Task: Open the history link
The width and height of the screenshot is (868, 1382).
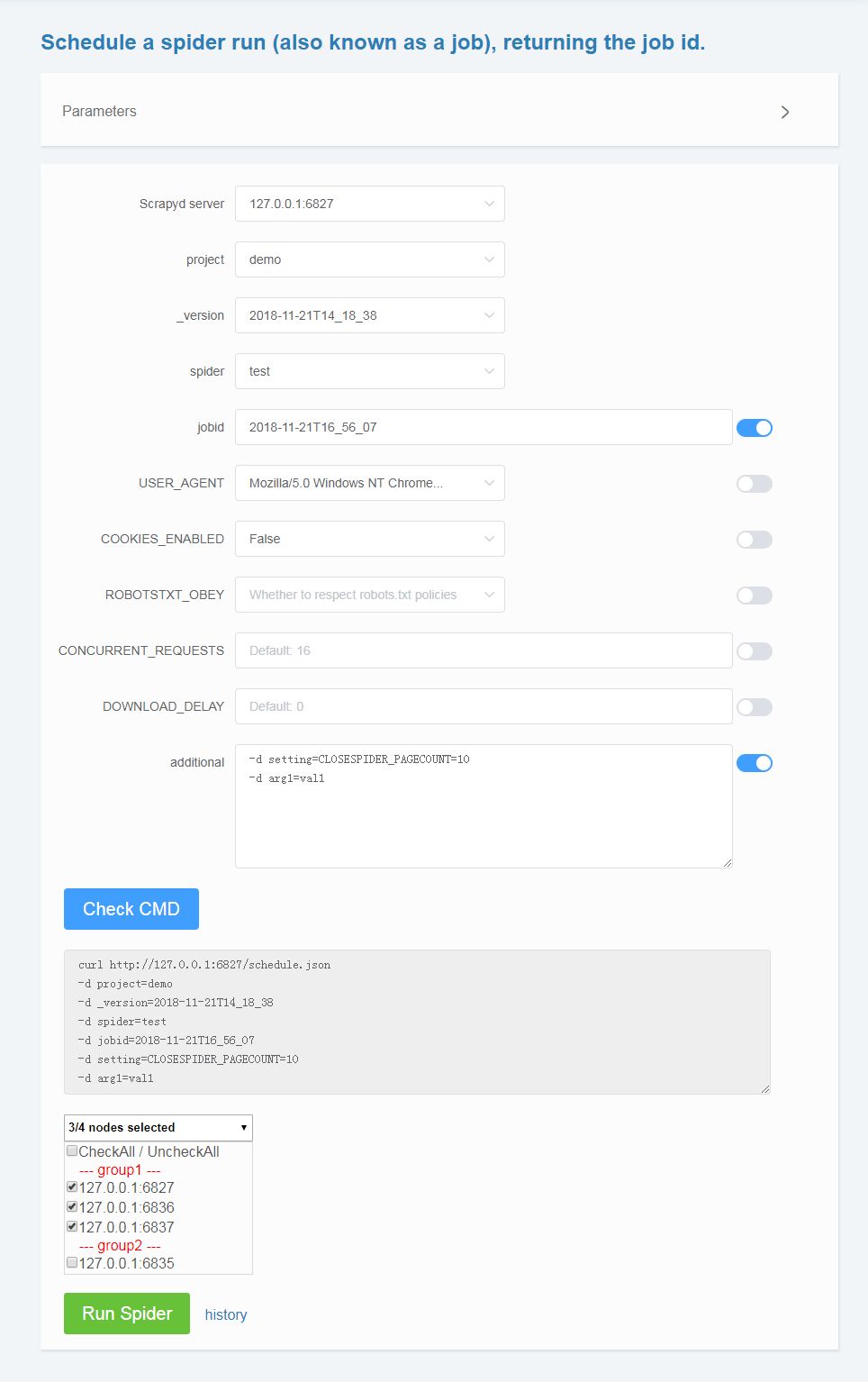Action: 226,1314
